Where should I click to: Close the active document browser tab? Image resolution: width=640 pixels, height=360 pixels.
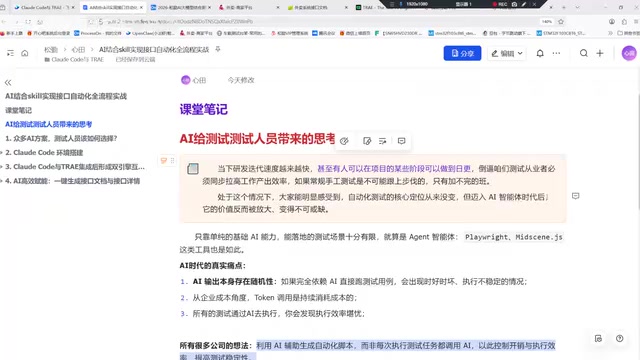pos(142,7)
